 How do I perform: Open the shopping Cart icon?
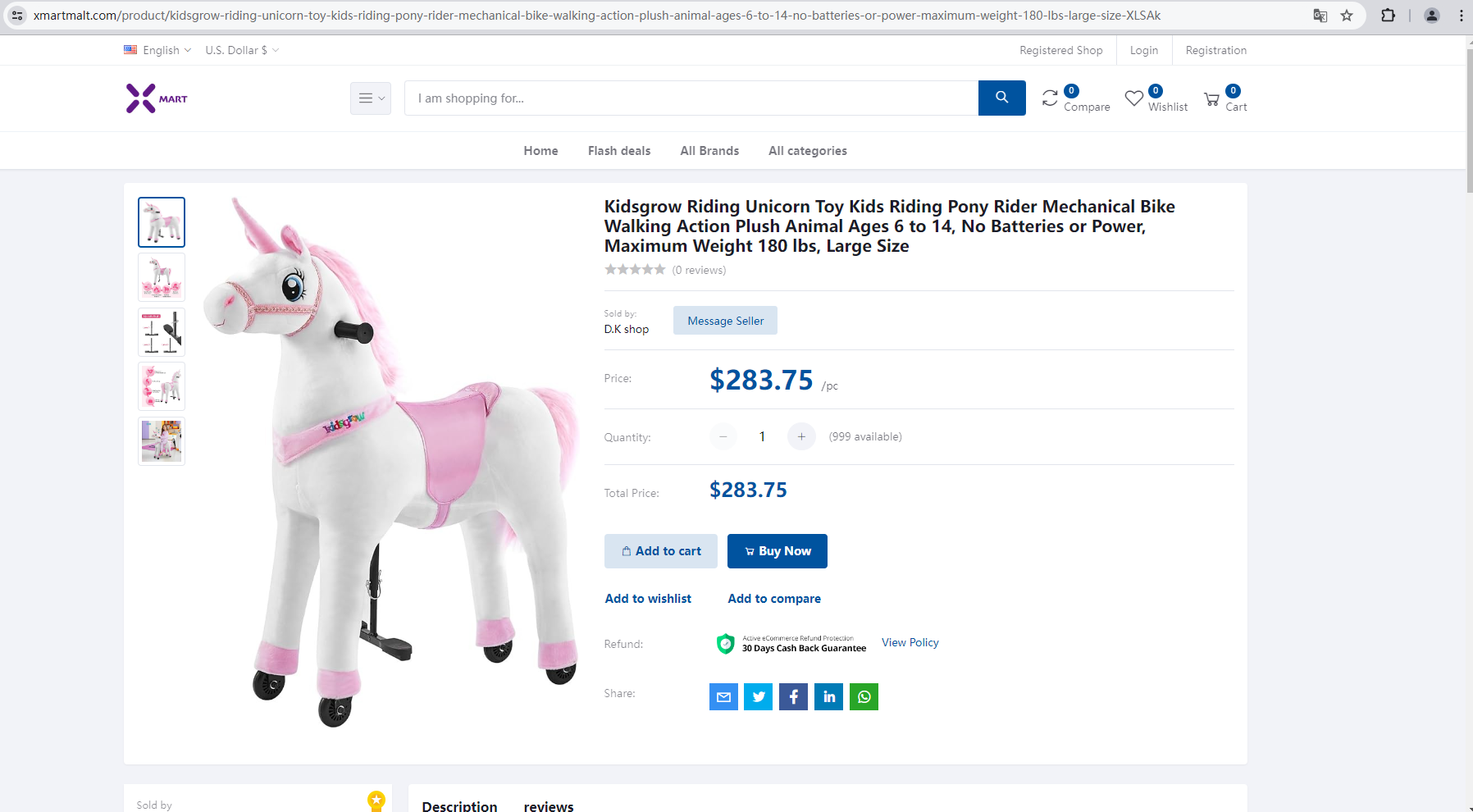1211,99
